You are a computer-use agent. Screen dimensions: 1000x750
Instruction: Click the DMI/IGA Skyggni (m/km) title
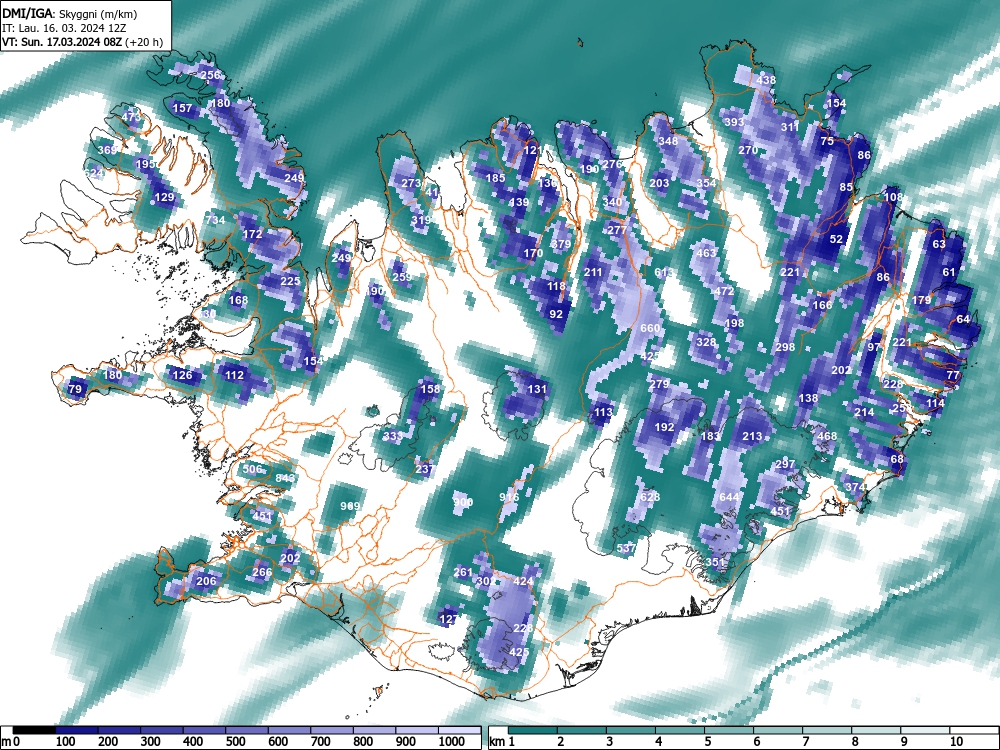coord(70,13)
